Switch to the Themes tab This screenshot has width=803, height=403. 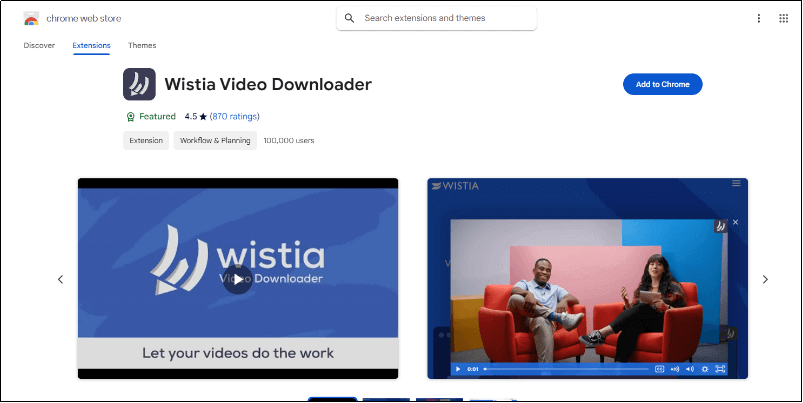(142, 45)
